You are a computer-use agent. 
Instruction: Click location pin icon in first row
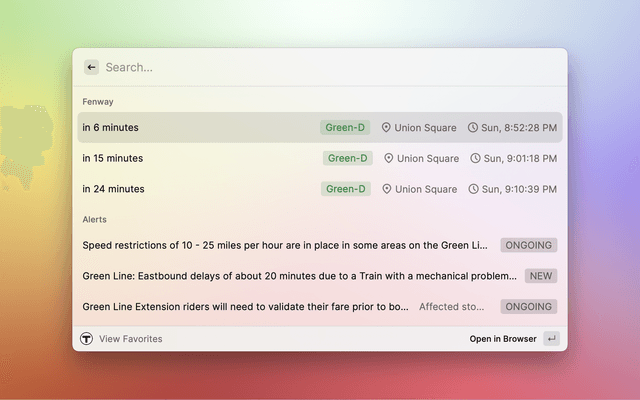(386, 128)
